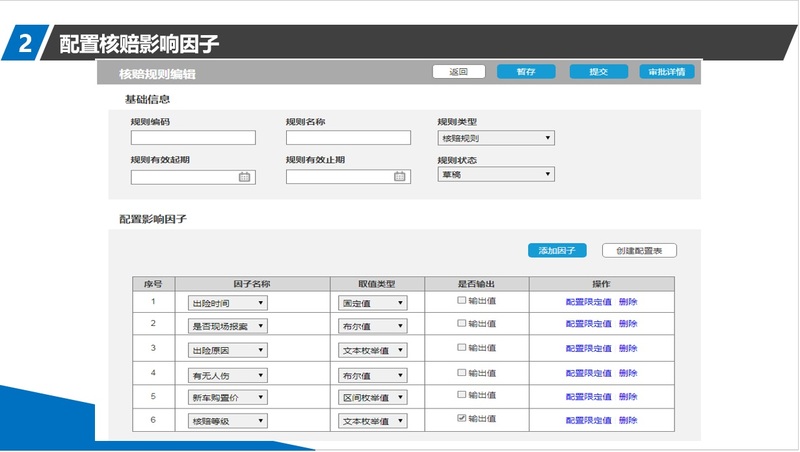Screen dimensions: 800x452
Task: Click 删除 link in row 1
Action: 628,302
